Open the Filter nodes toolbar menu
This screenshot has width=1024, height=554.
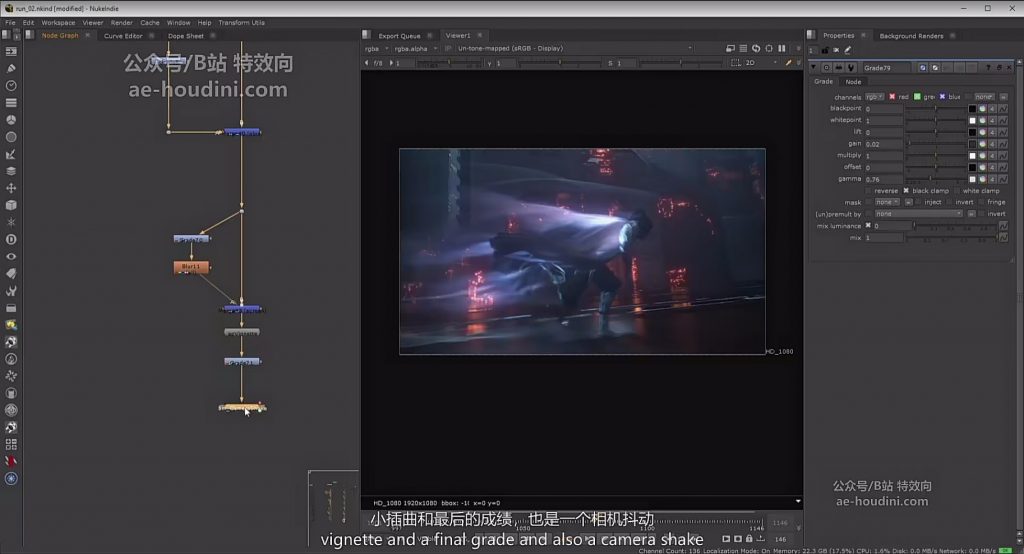click(x=11, y=137)
